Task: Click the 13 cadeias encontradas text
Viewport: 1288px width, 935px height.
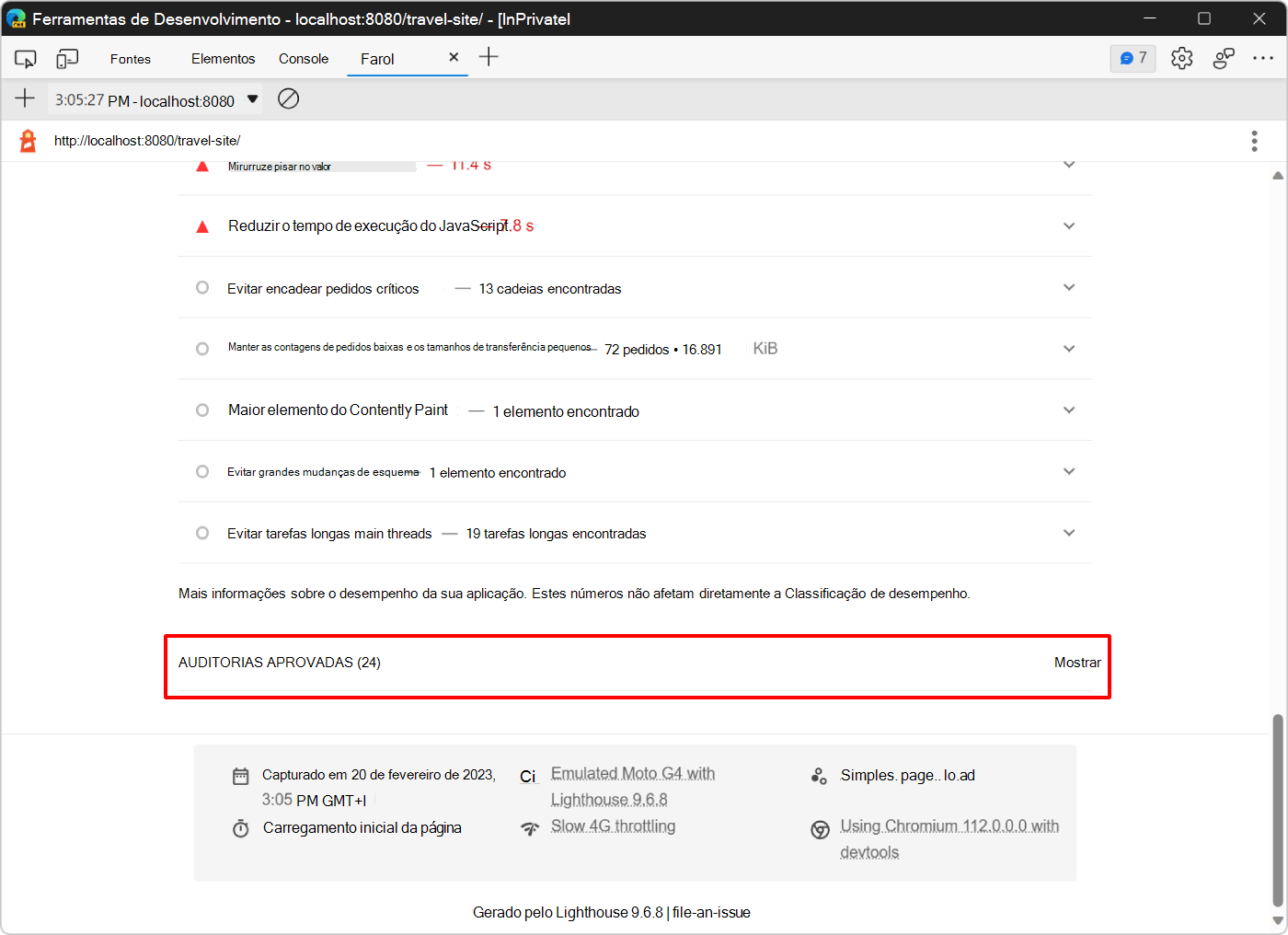Action: tap(550, 289)
